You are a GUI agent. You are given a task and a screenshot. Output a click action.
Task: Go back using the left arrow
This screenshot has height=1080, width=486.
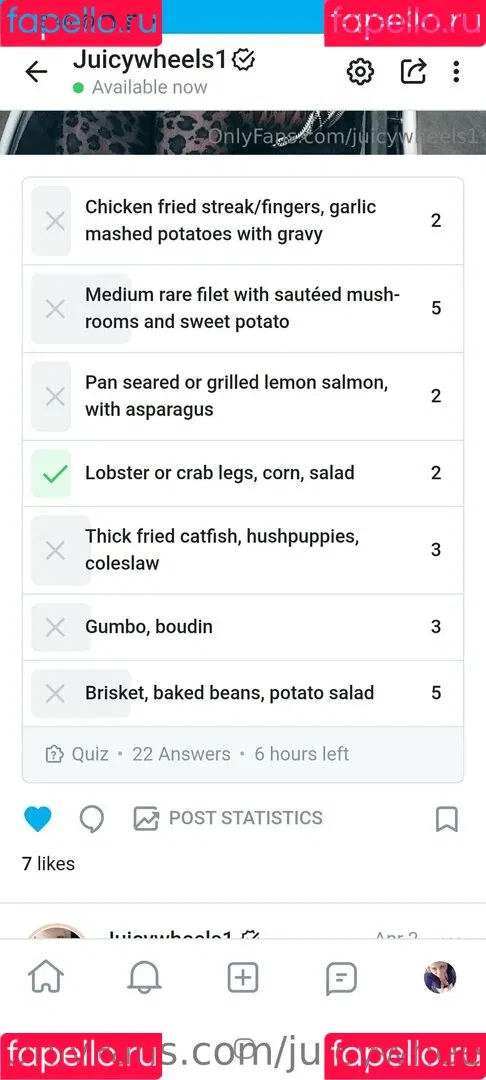36,72
